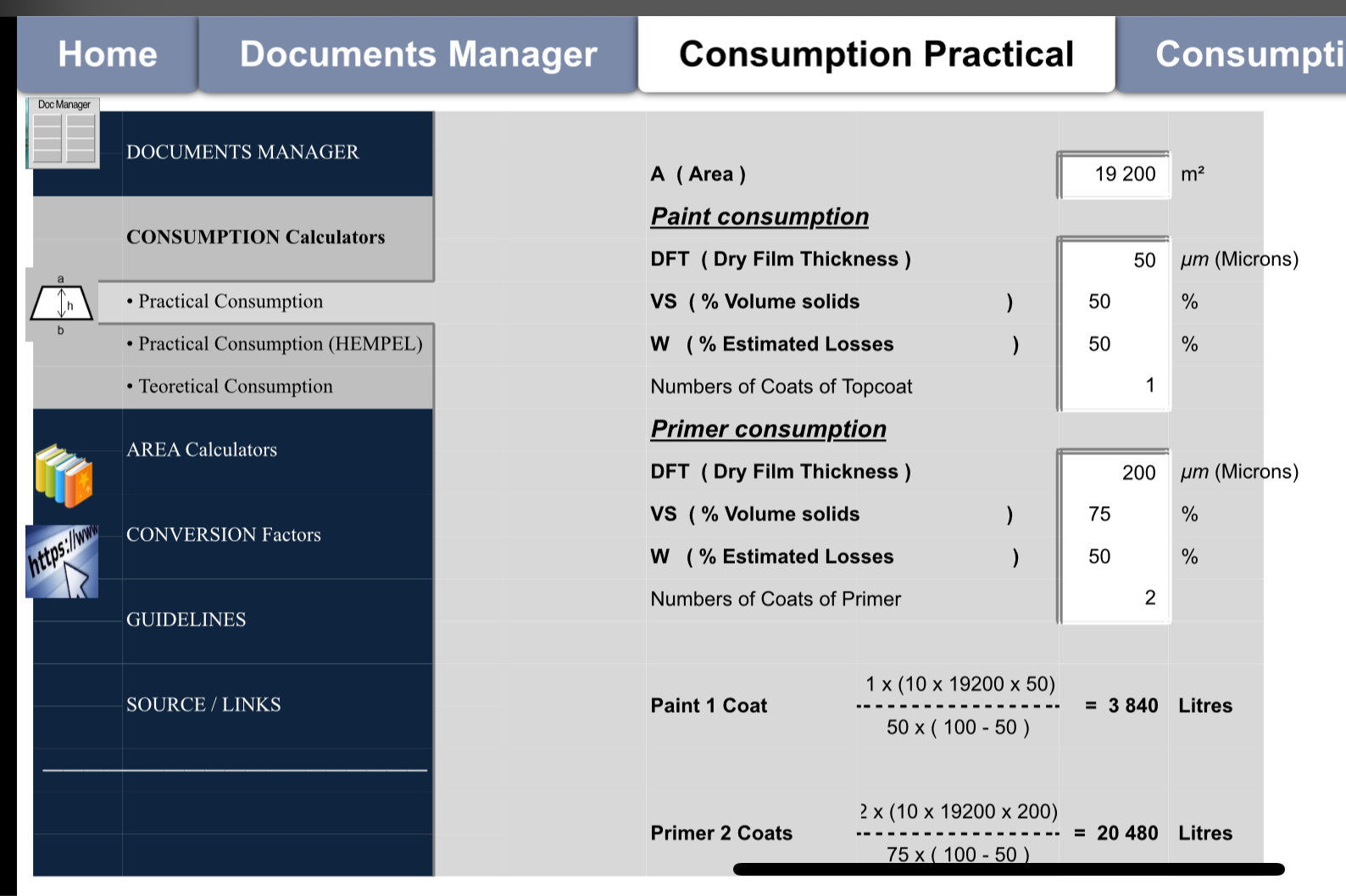Switch to the Home tab

(108, 54)
